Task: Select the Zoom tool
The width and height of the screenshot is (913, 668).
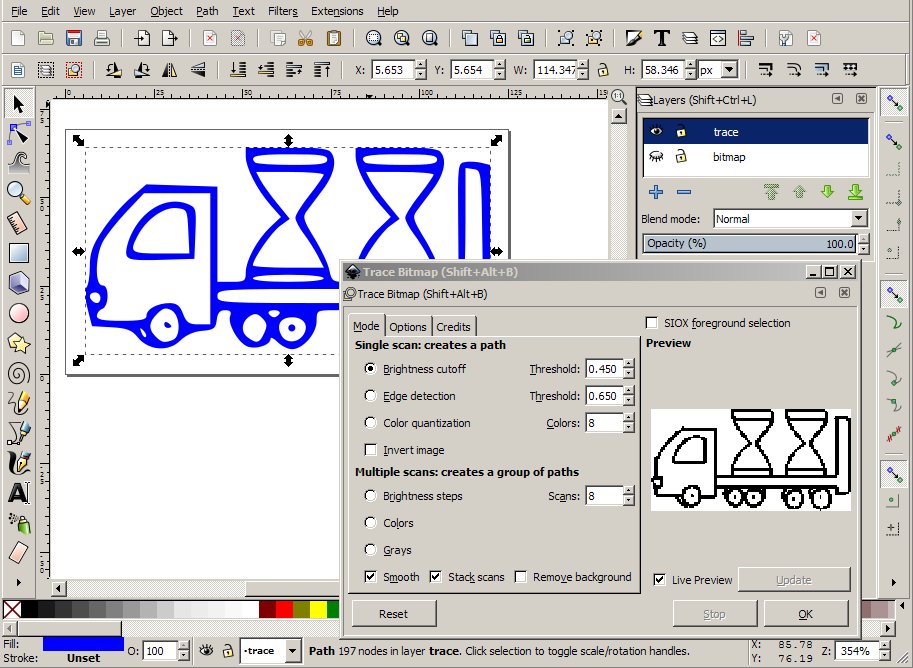Action: pyautogui.click(x=16, y=190)
